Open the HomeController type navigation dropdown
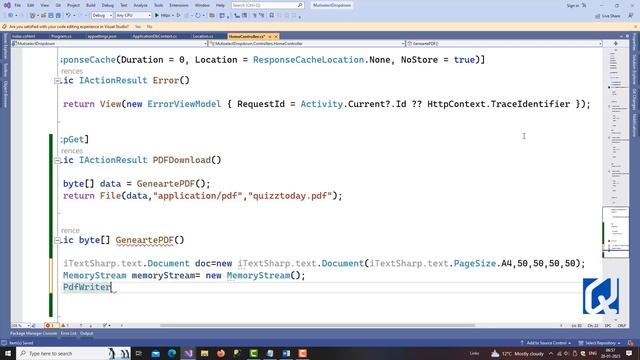This screenshot has height=360, width=640. (x=307, y=43)
